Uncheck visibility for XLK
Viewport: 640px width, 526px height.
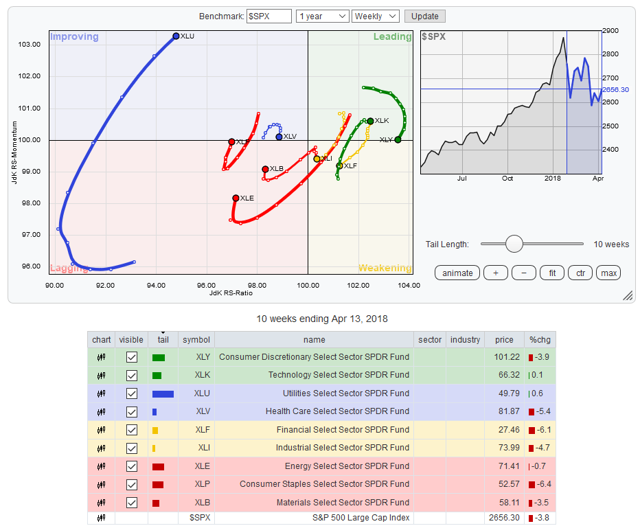(131, 375)
